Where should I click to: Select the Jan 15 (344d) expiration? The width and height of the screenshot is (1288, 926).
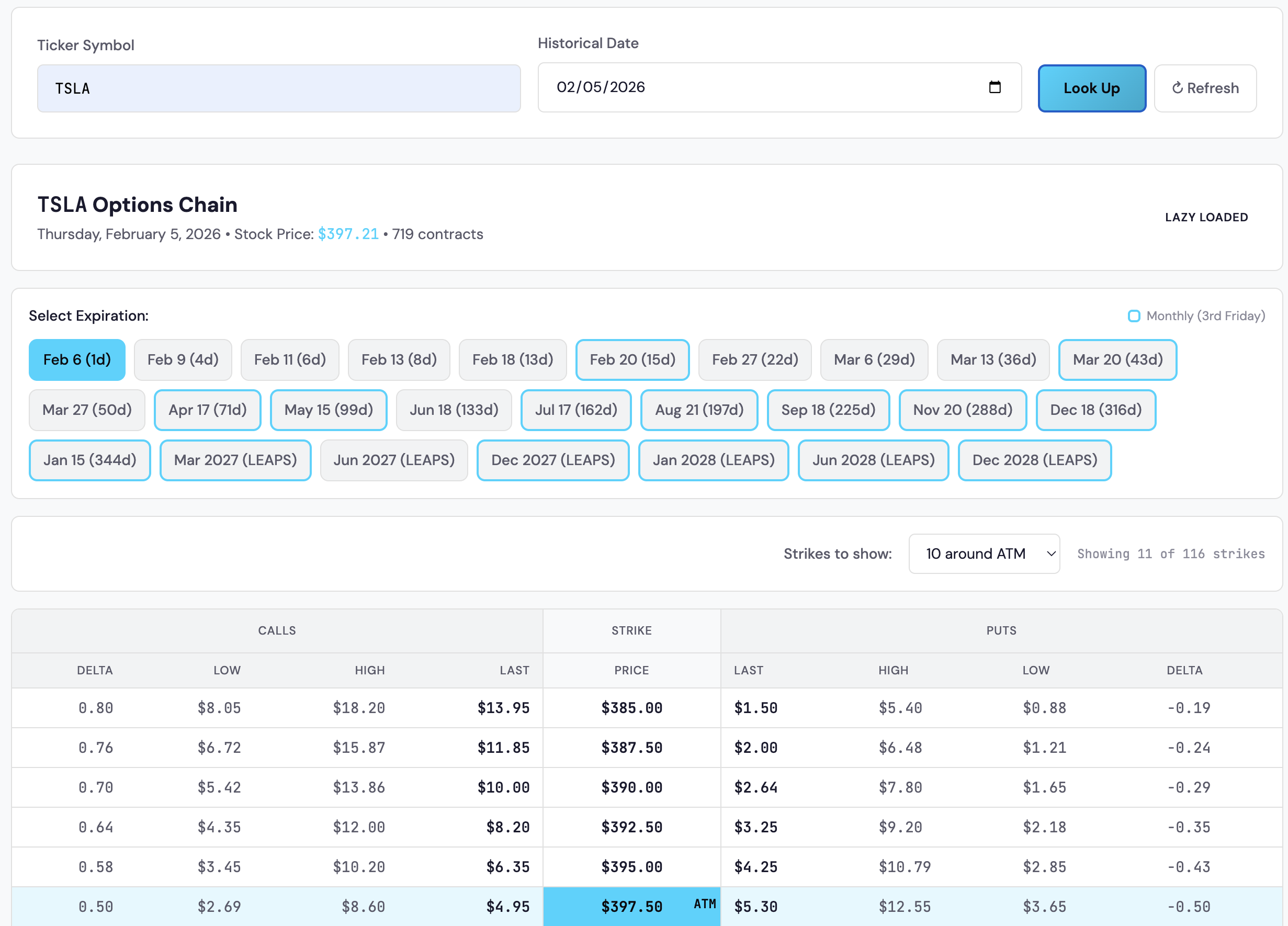click(89, 460)
